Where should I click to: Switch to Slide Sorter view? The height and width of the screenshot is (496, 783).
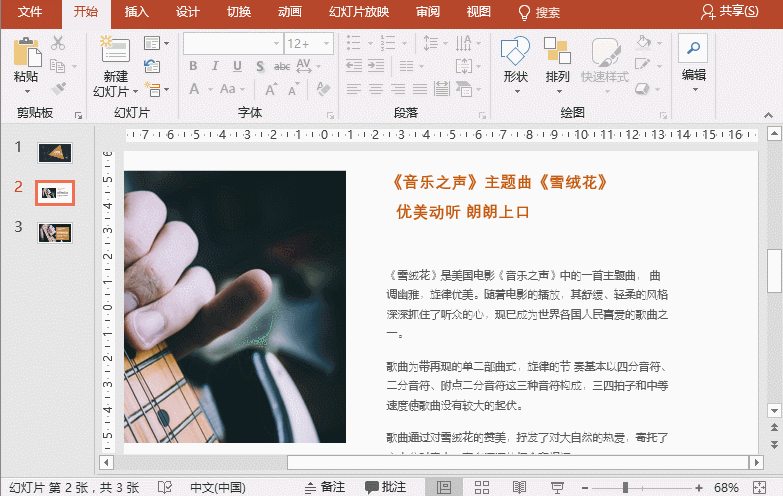point(482,487)
